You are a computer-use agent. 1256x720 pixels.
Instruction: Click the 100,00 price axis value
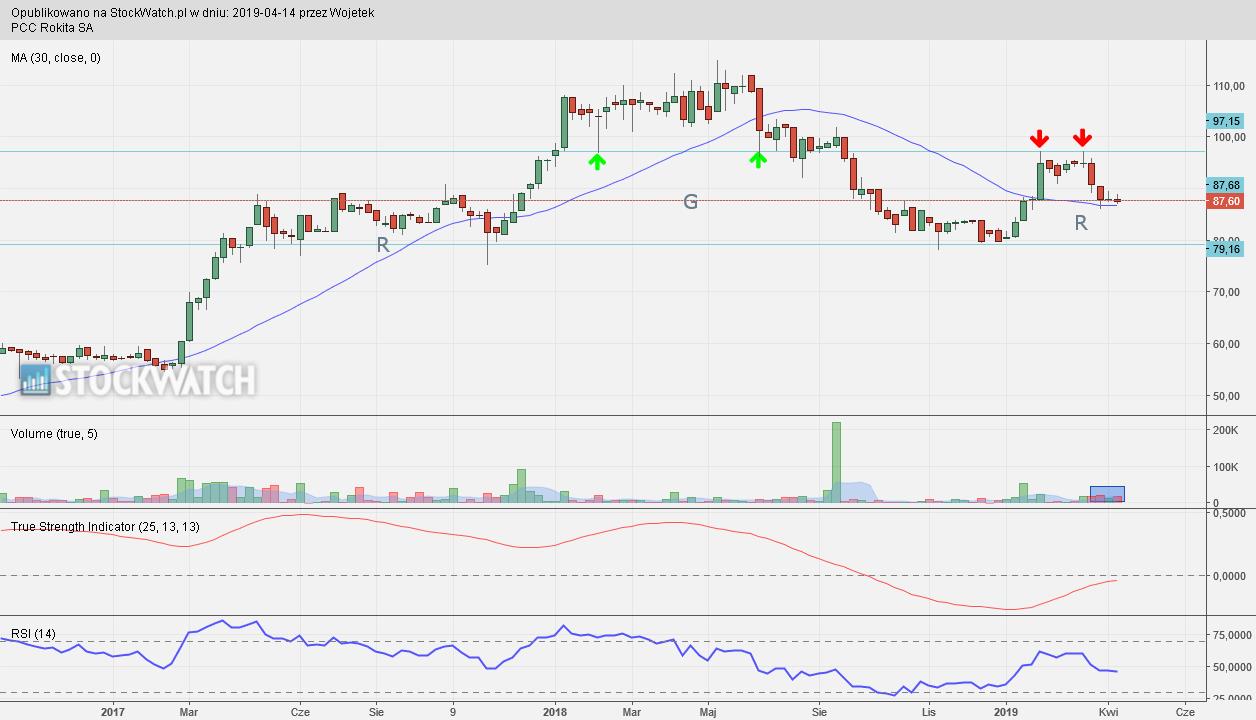tap(1227, 137)
